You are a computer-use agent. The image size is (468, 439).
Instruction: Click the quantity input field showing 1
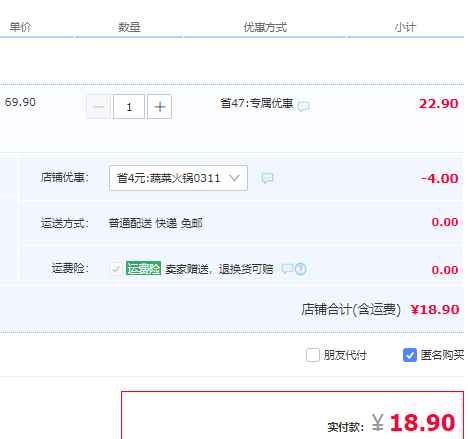pyautogui.click(x=129, y=107)
